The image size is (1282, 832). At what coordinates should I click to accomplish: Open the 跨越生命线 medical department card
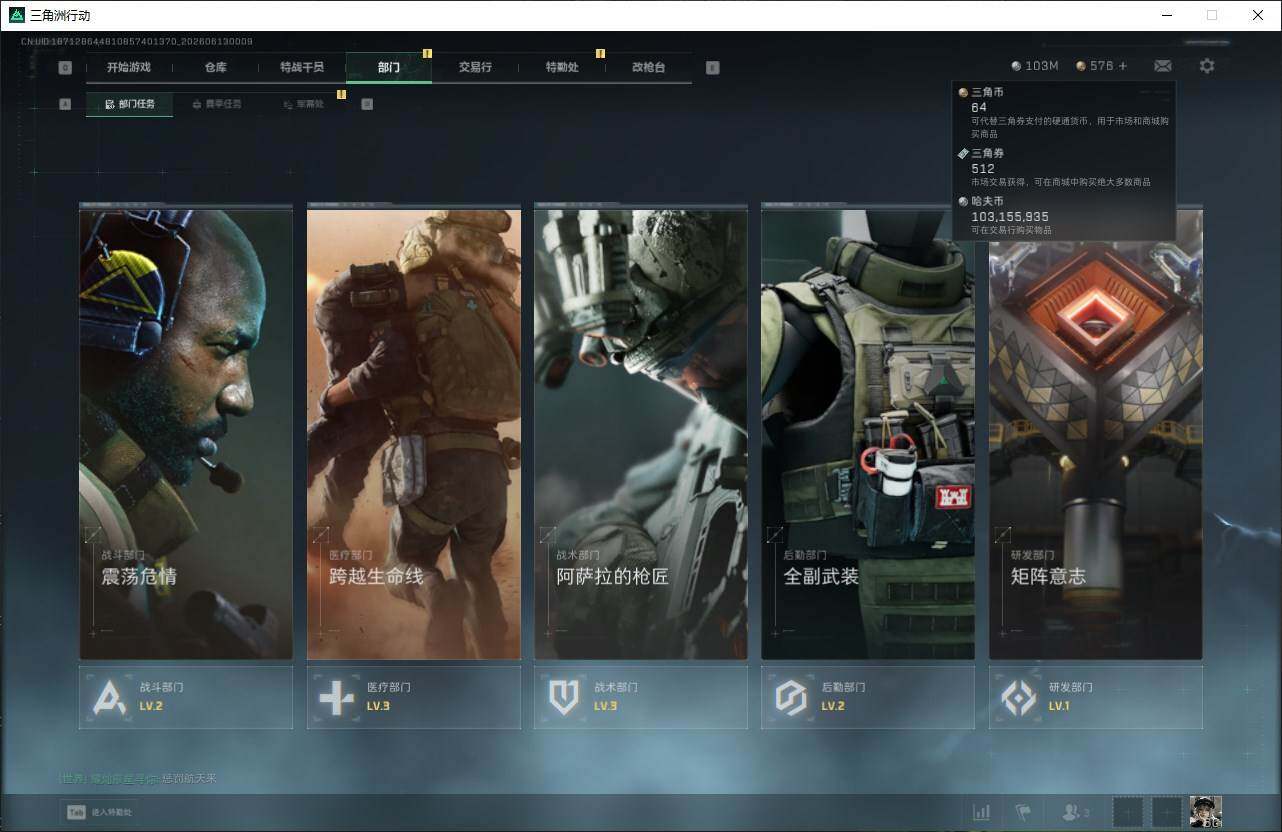pos(414,432)
